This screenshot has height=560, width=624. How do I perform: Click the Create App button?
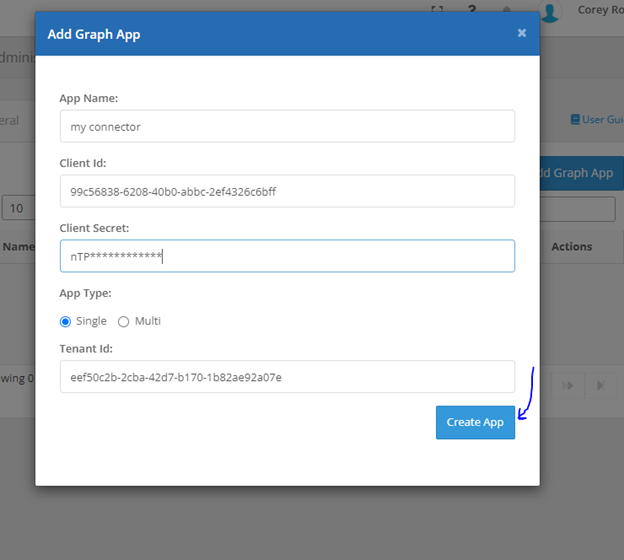[475, 422]
